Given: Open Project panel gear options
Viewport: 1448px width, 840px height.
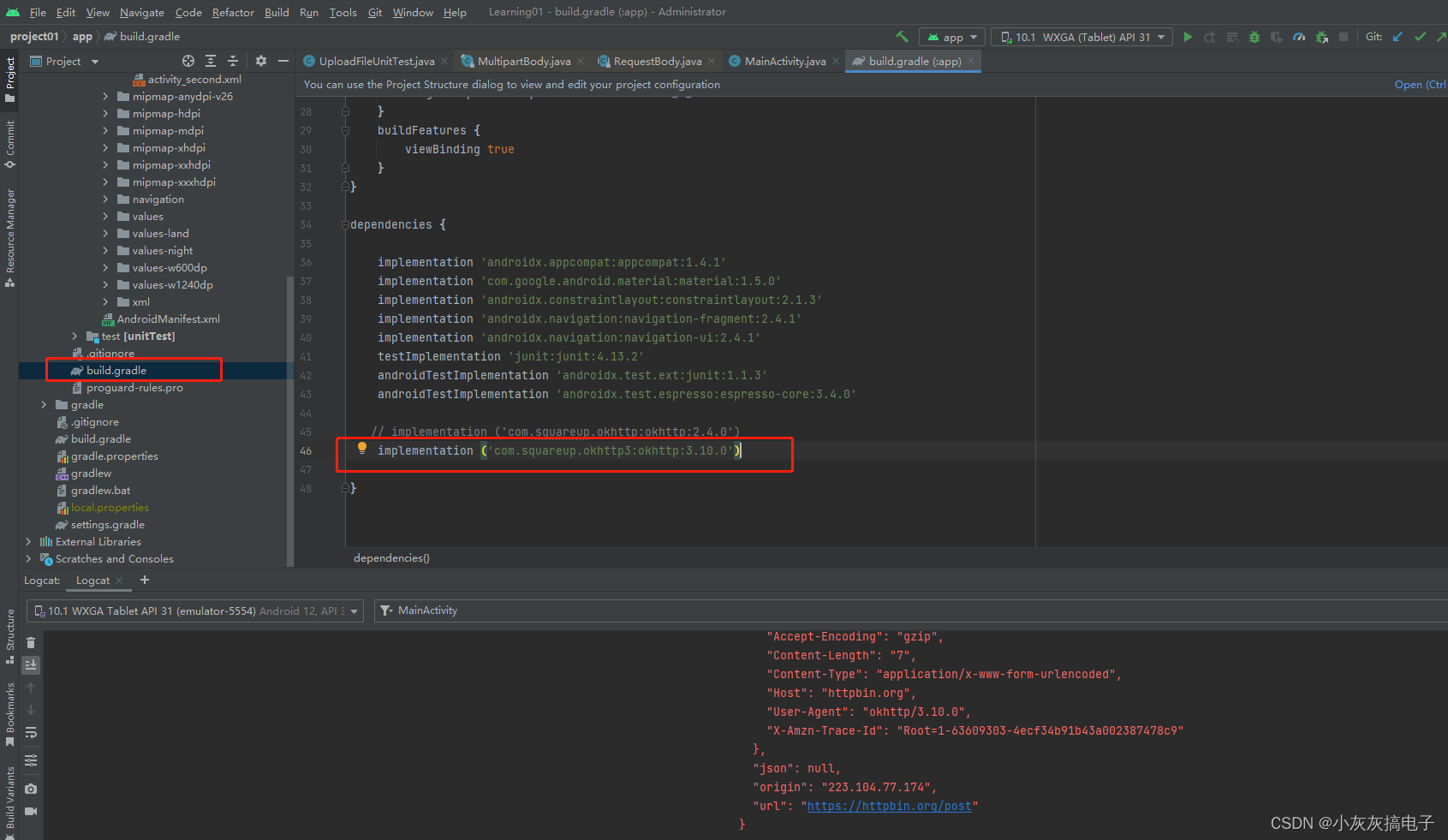Looking at the screenshot, I should 261,61.
